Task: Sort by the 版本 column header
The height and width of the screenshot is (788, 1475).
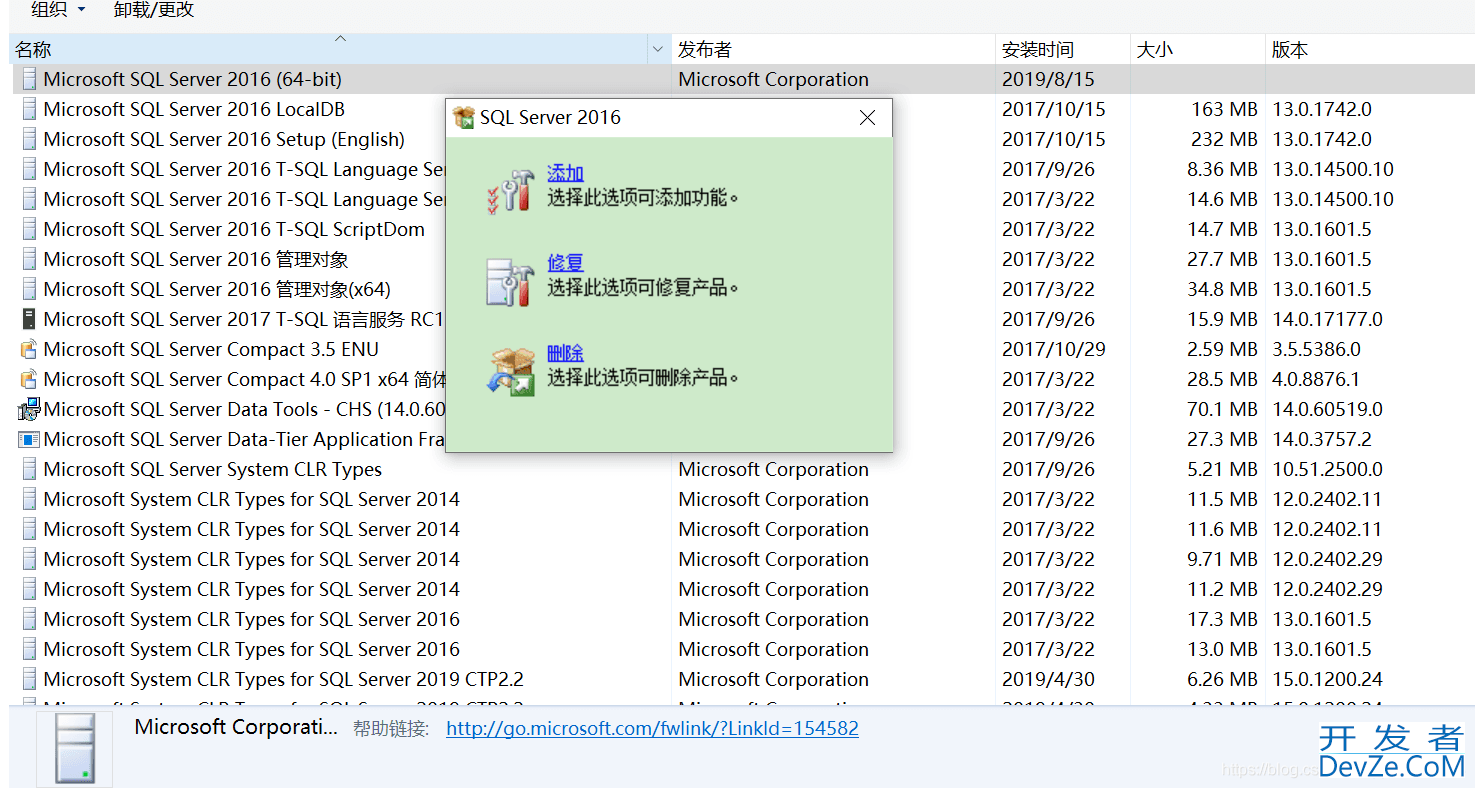Action: (1369, 49)
